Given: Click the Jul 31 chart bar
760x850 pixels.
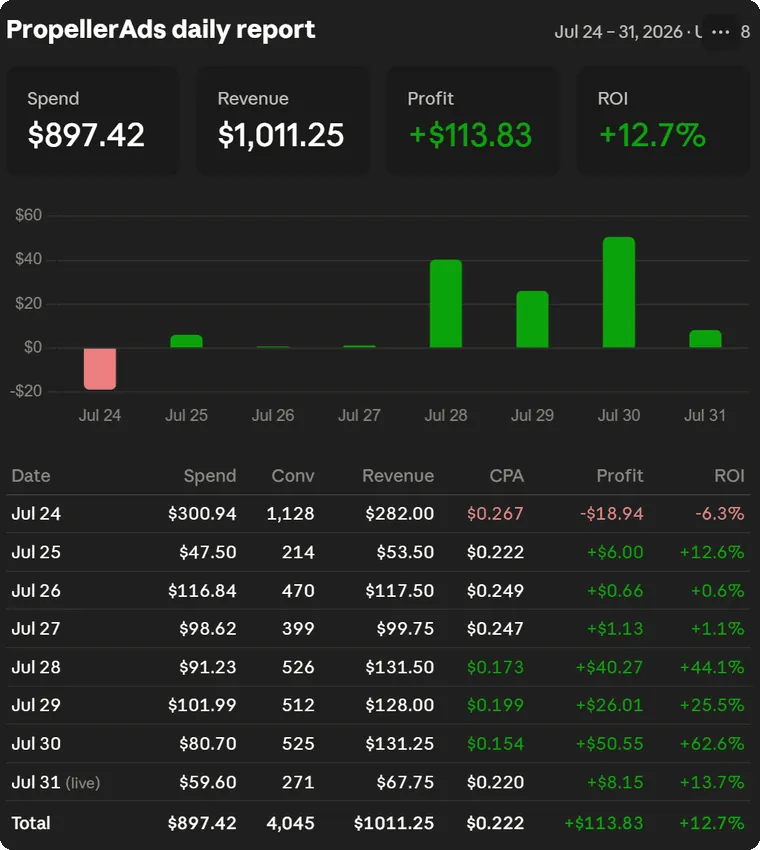Looking at the screenshot, I should [705, 339].
